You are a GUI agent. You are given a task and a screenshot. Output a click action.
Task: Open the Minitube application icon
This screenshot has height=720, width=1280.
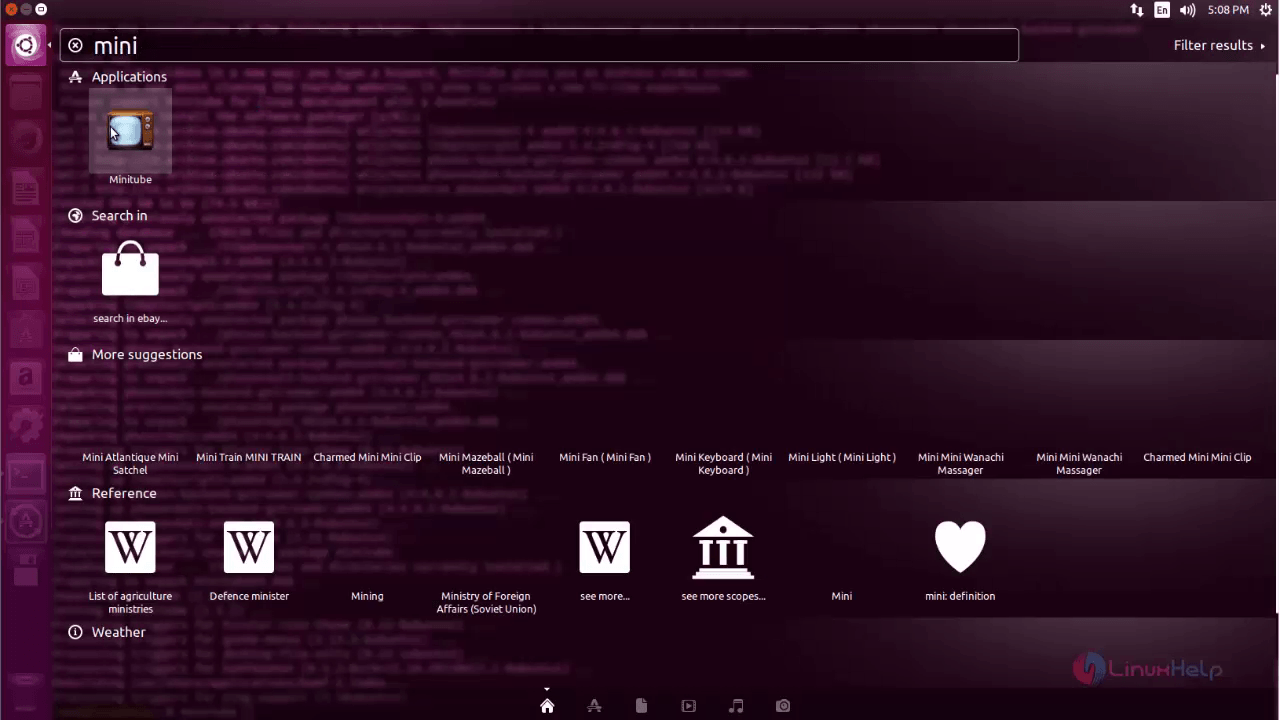pyautogui.click(x=130, y=131)
